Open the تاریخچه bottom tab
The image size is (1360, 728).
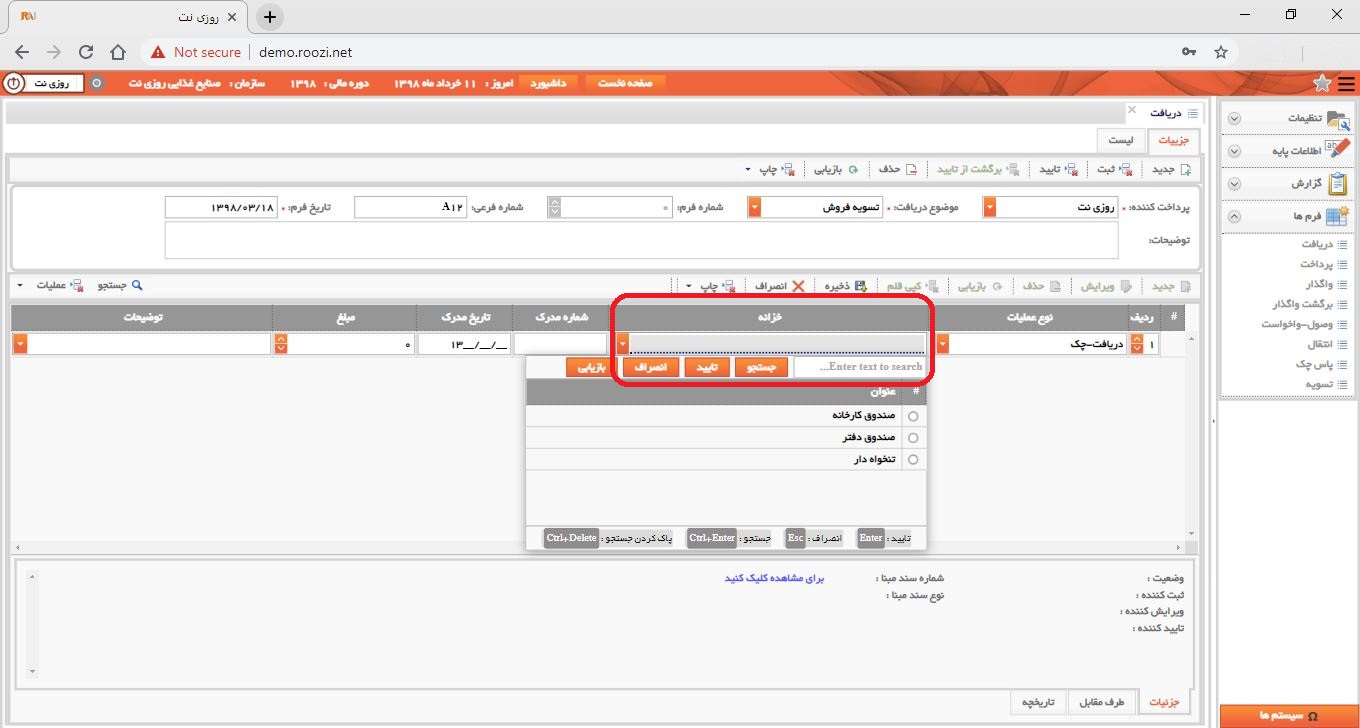coord(1038,702)
